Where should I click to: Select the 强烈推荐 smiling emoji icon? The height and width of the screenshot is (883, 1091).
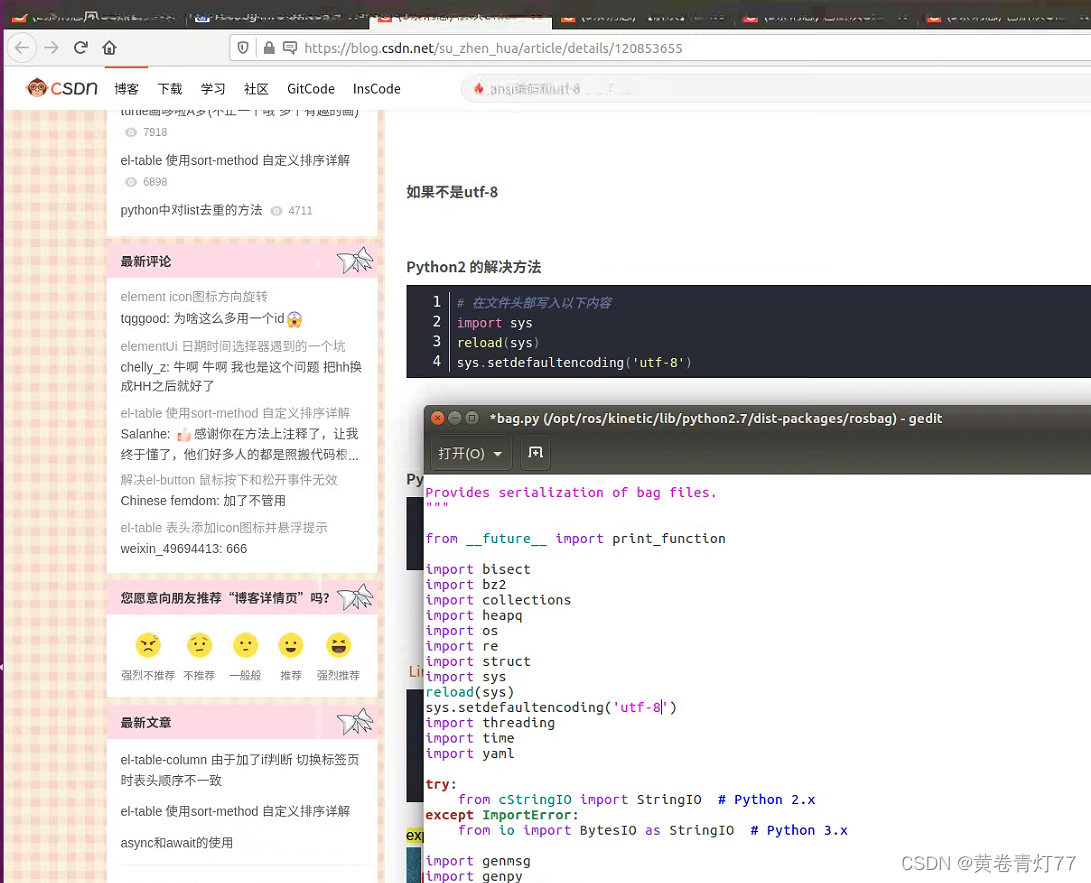click(x=337, y=645)
